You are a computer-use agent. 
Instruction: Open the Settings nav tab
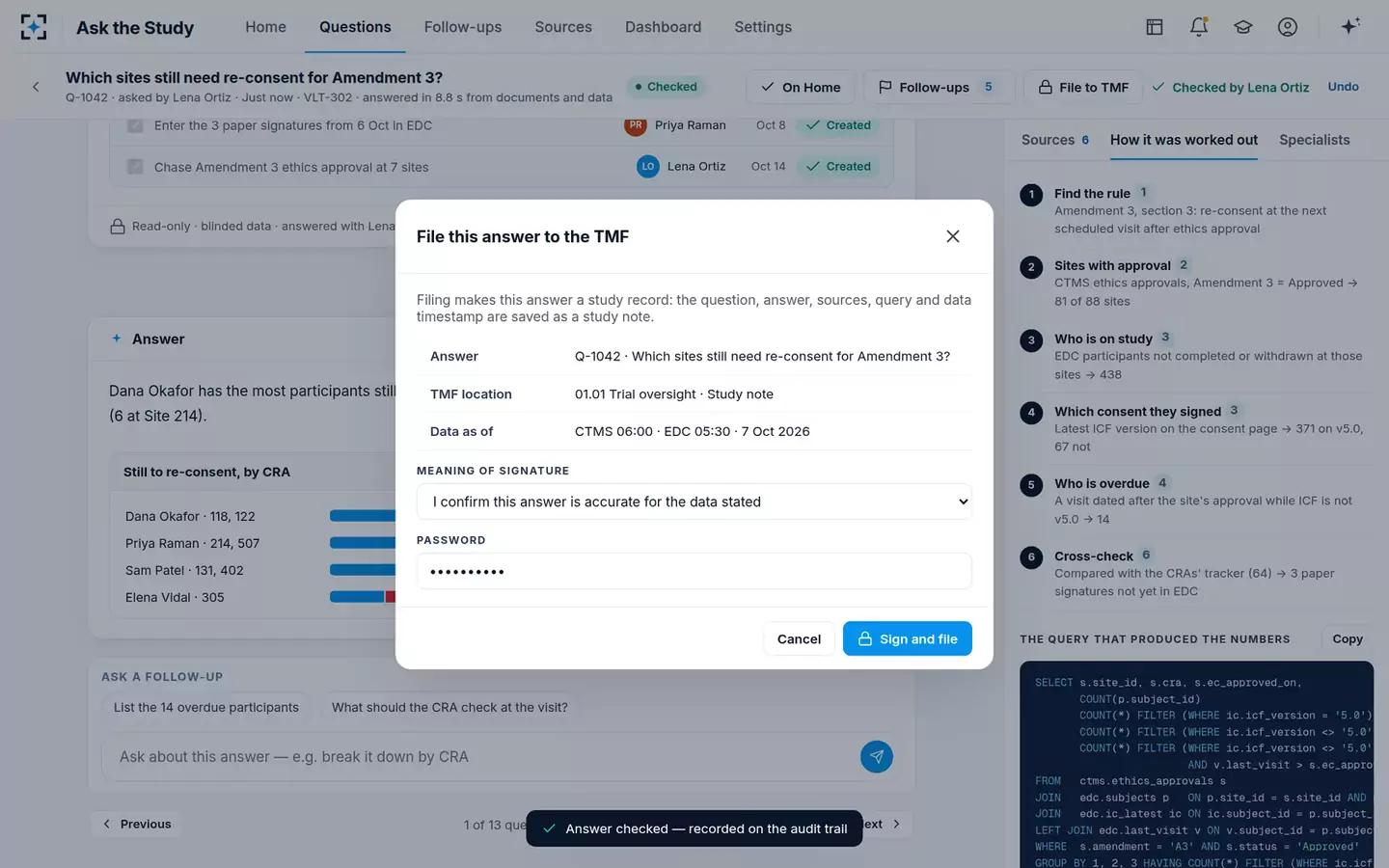pyautogui.click(x=763, y=27)
